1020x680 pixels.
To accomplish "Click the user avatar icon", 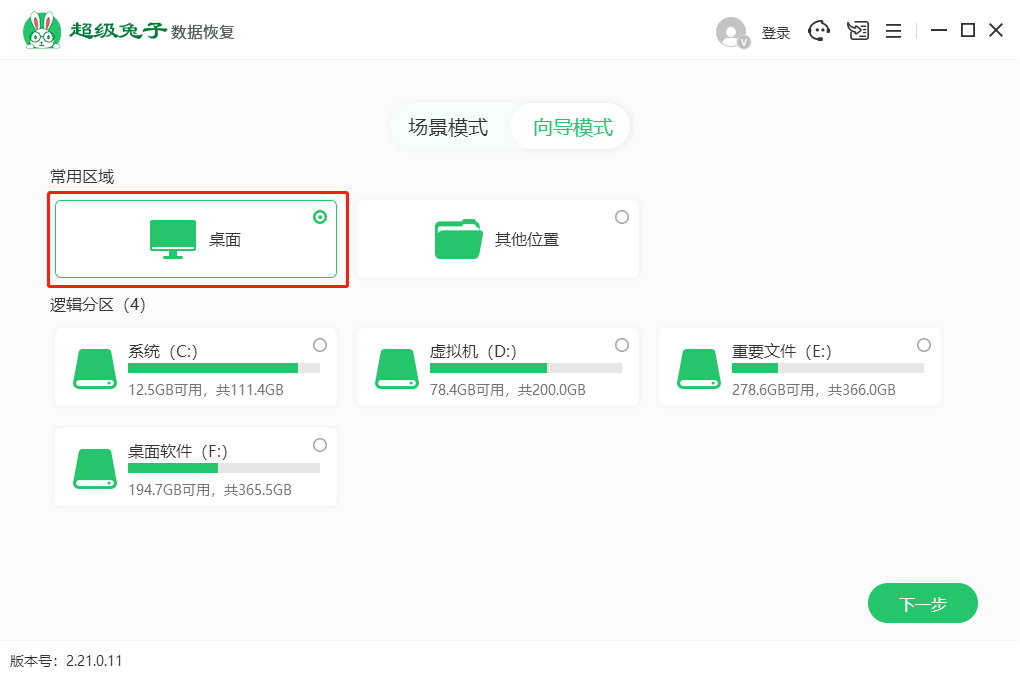I will 731,32.
